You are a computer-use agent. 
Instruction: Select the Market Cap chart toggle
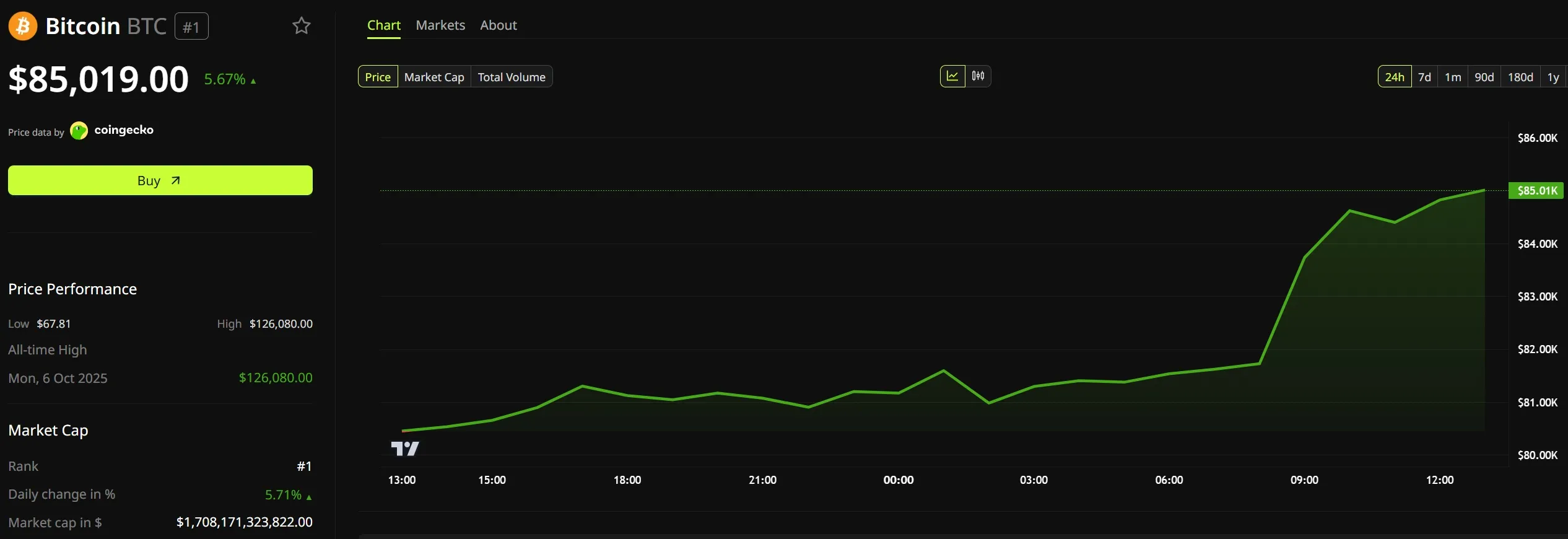[x=434, y=77]
